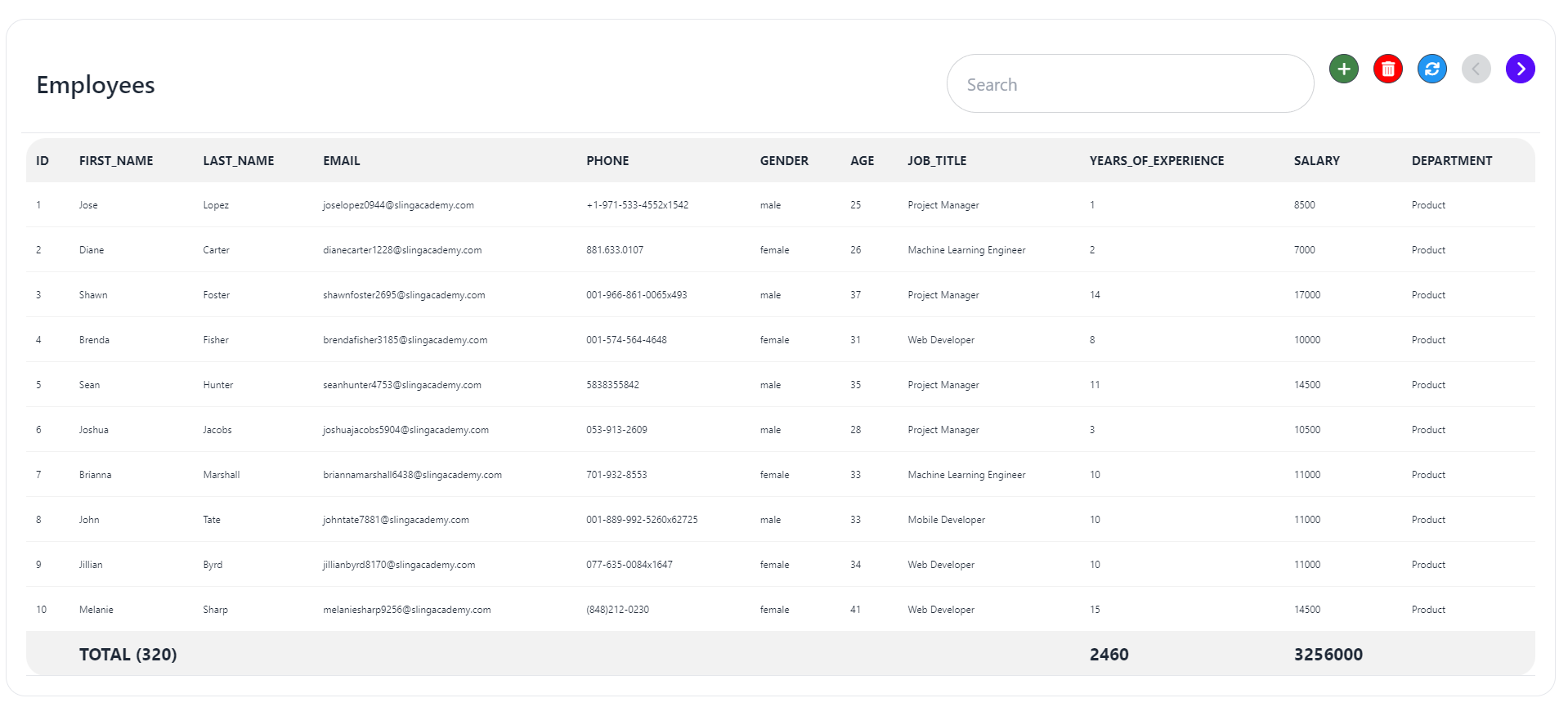The height and width of the screenshot is (707, 1568).
Task: Click the YEARS_OF_EXPERIENCE column header
Action: [1156, 161]
